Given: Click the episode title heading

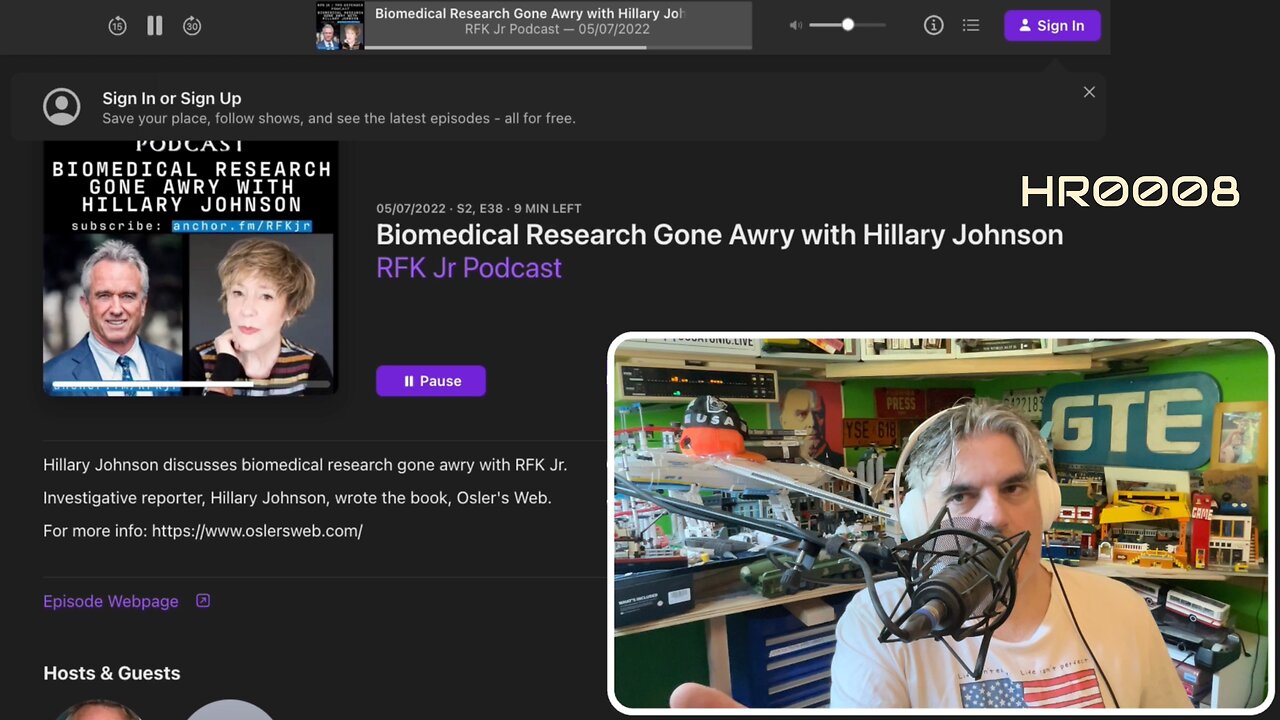Looking at the screenshot, I should click(719, 235).
